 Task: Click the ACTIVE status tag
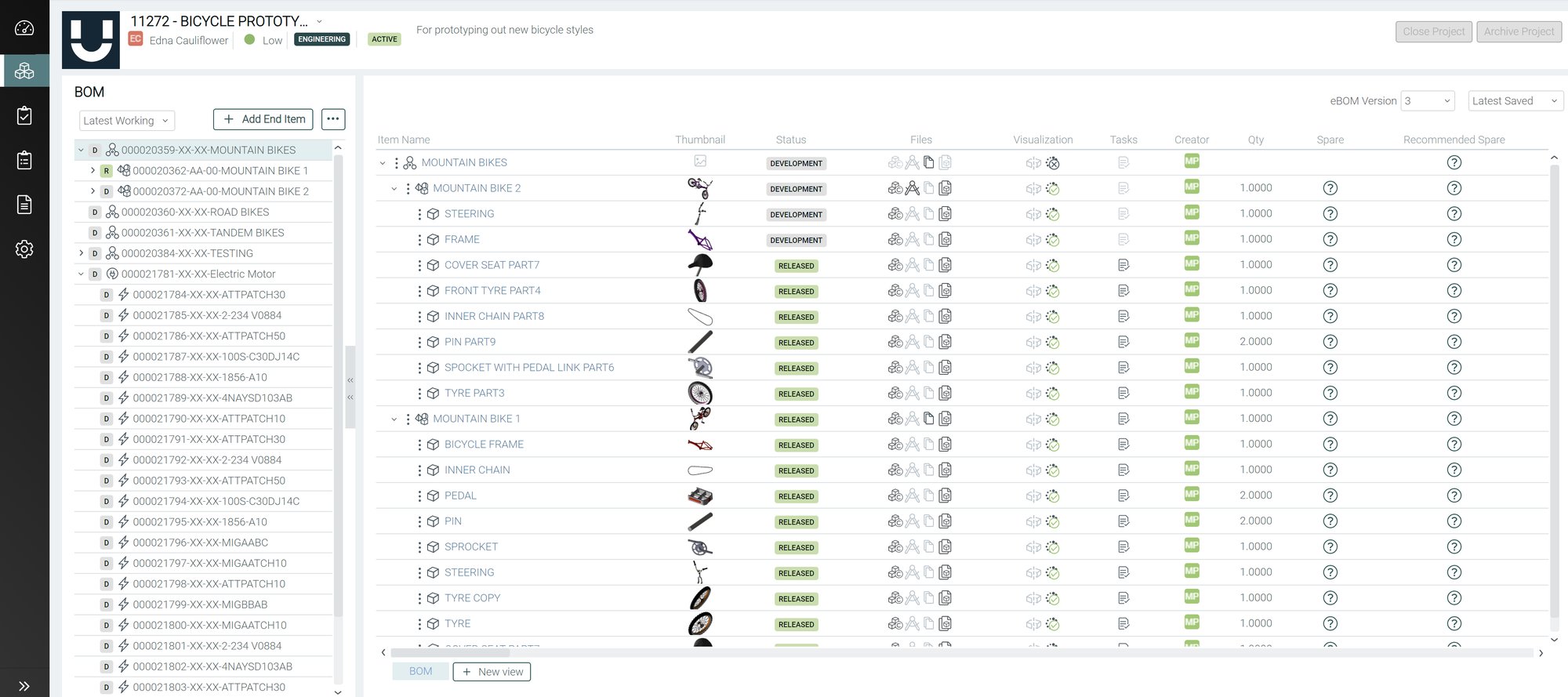point(384,39)
